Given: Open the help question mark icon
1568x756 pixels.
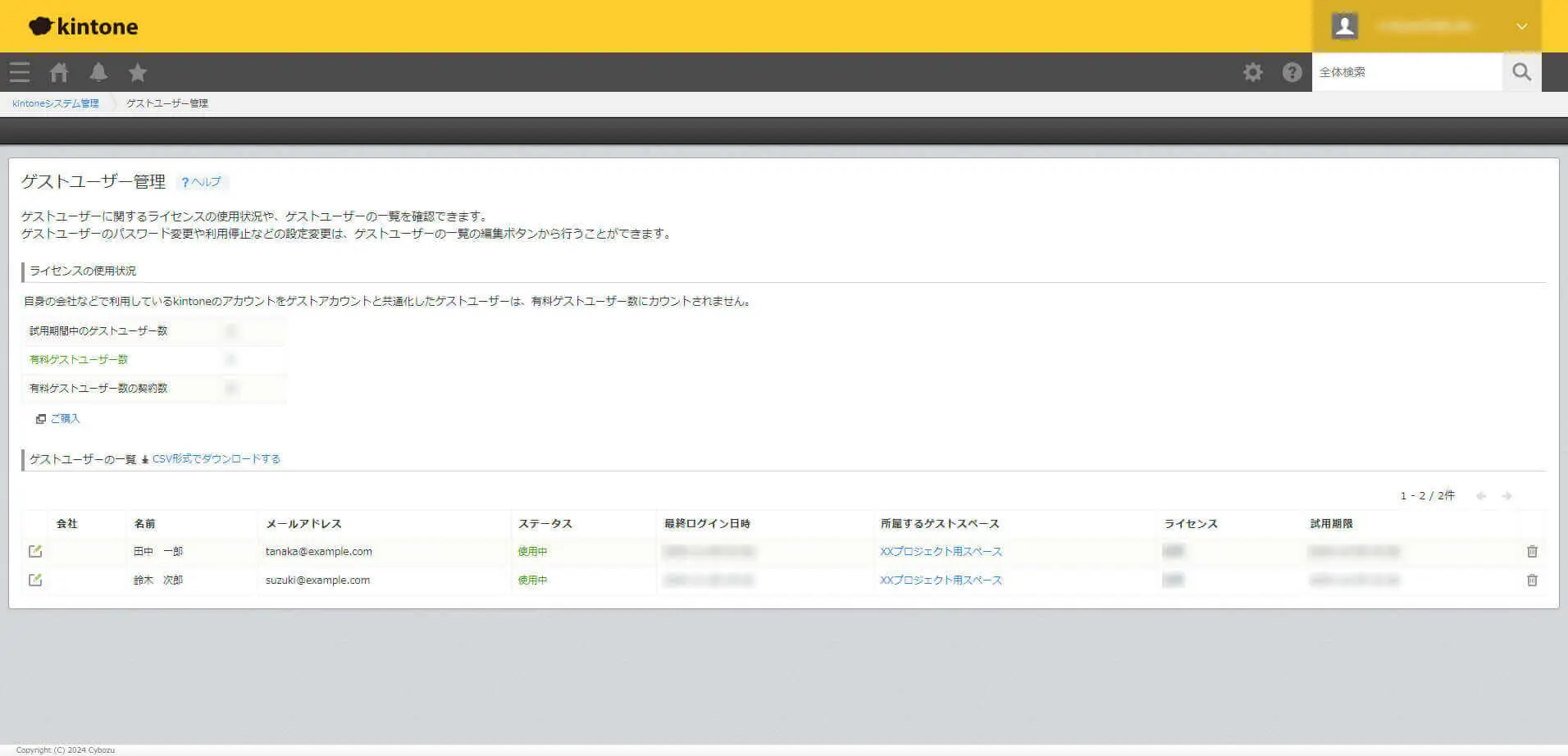Looking at the screenshot, I should [x=1292, y=72].
